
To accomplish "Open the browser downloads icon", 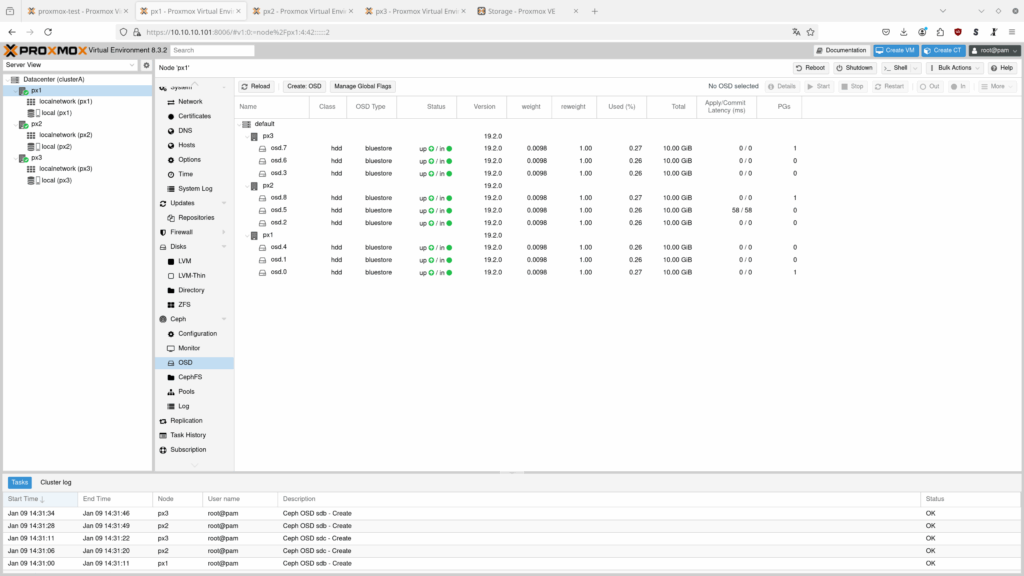I will click(x=904, y=32).
